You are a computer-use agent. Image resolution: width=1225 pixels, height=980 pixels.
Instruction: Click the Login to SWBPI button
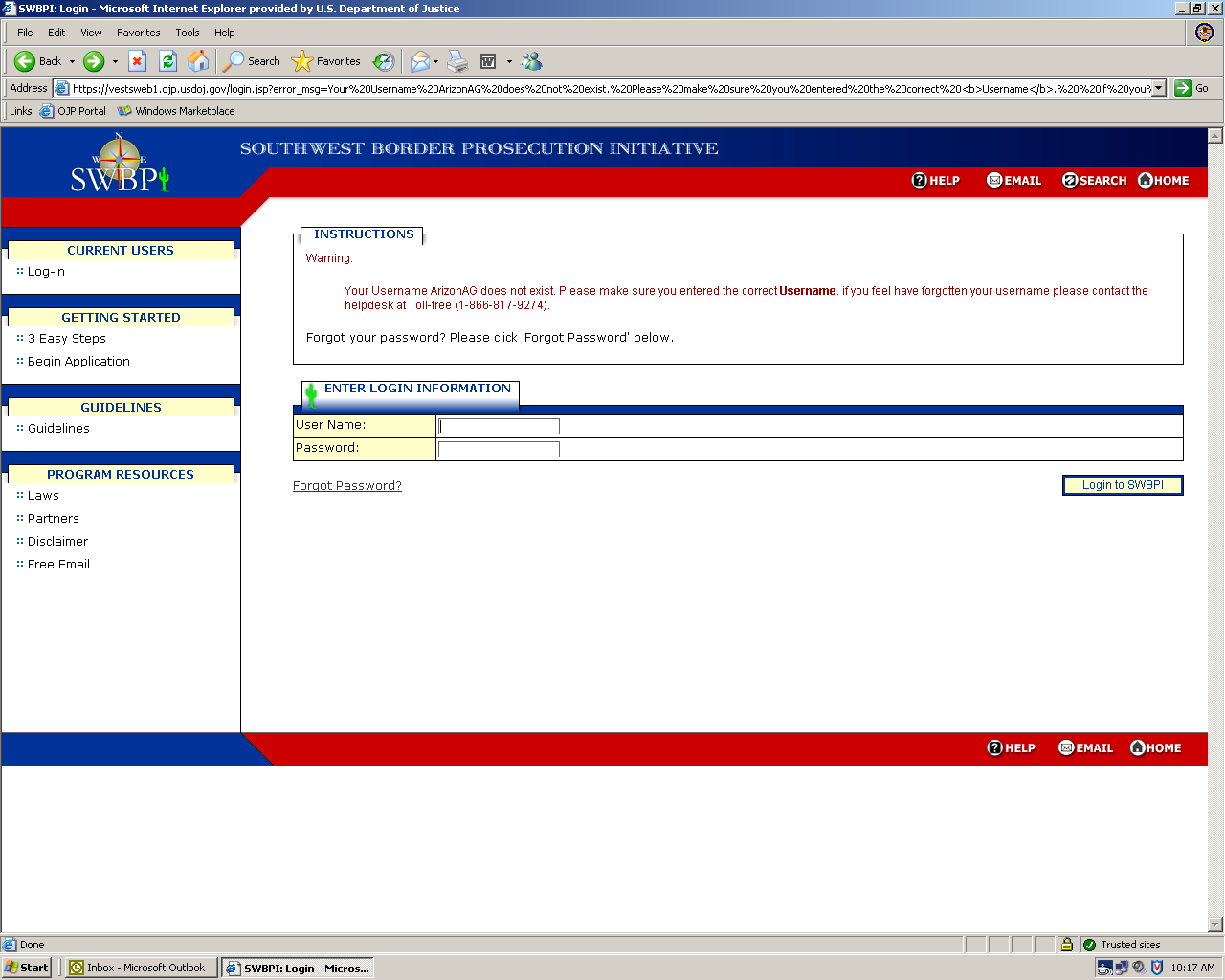[x=1123, y=485]
